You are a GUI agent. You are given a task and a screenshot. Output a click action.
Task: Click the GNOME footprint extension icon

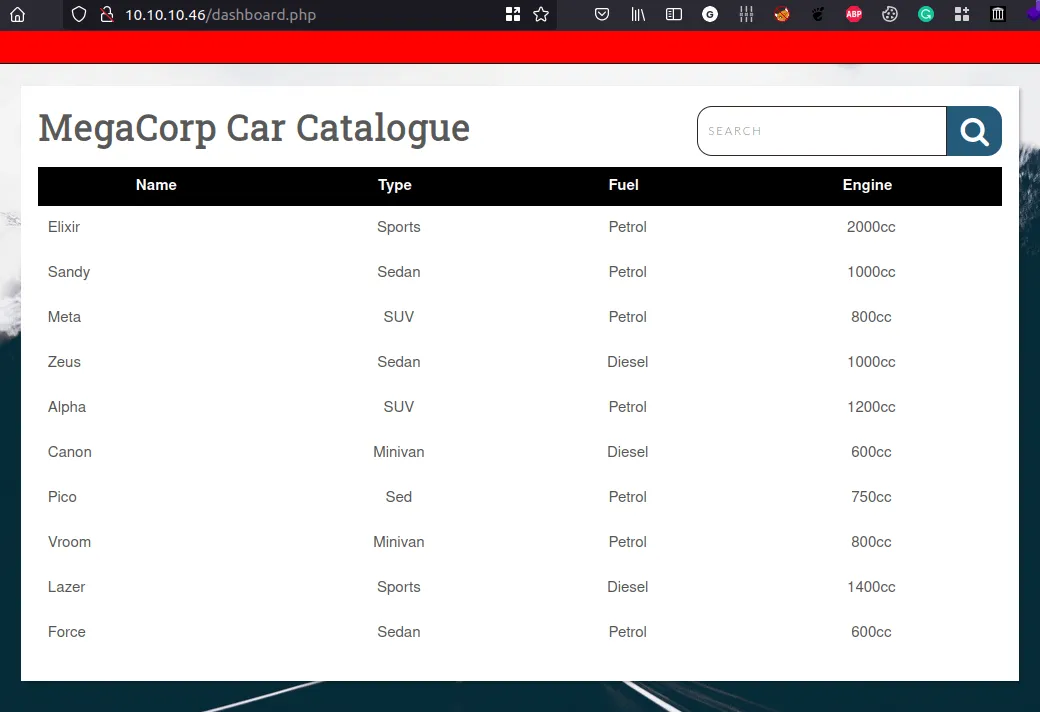pyautogui.click(x=818, y=15)
